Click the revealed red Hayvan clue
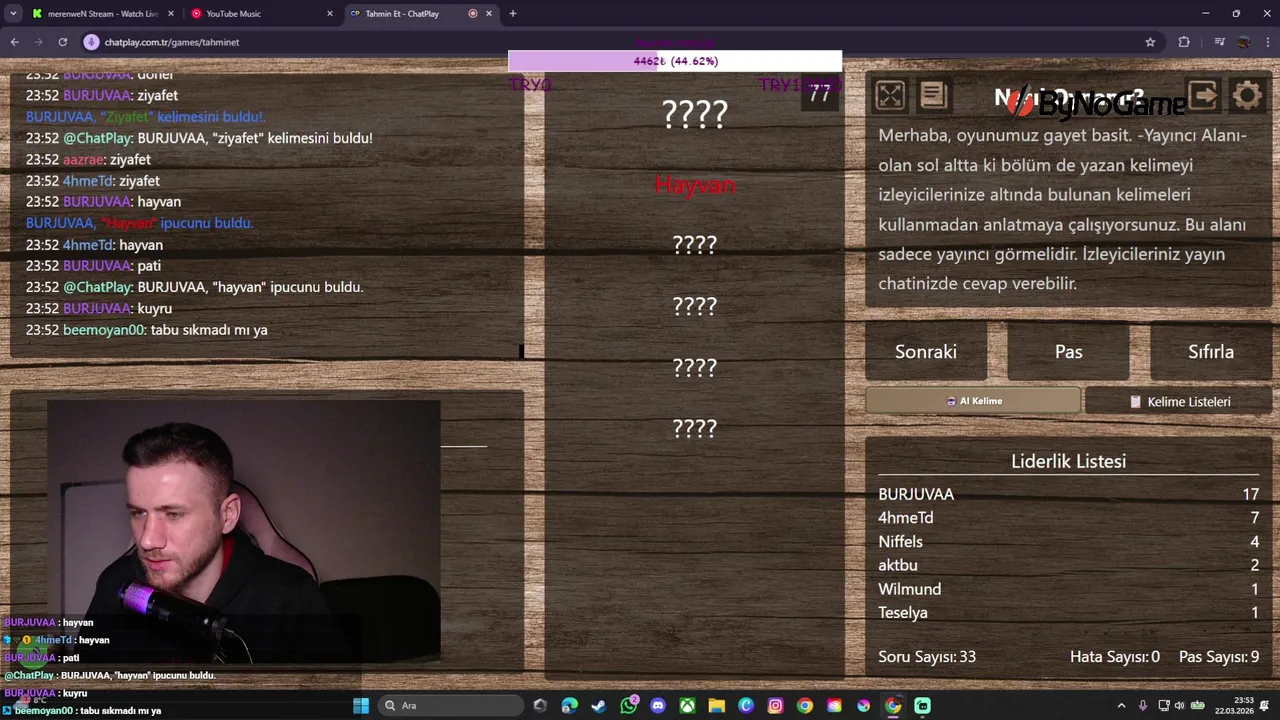The image size is (1280, 720). [695, 185]
